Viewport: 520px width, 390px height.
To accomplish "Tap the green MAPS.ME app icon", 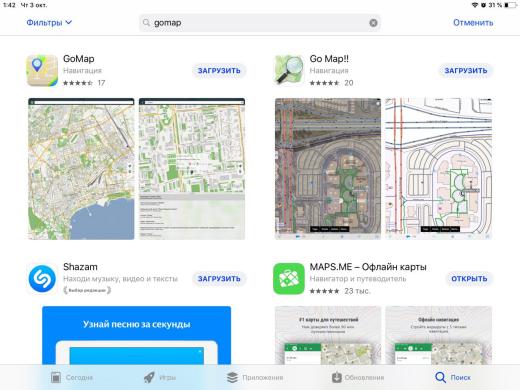I will [289, 279].
